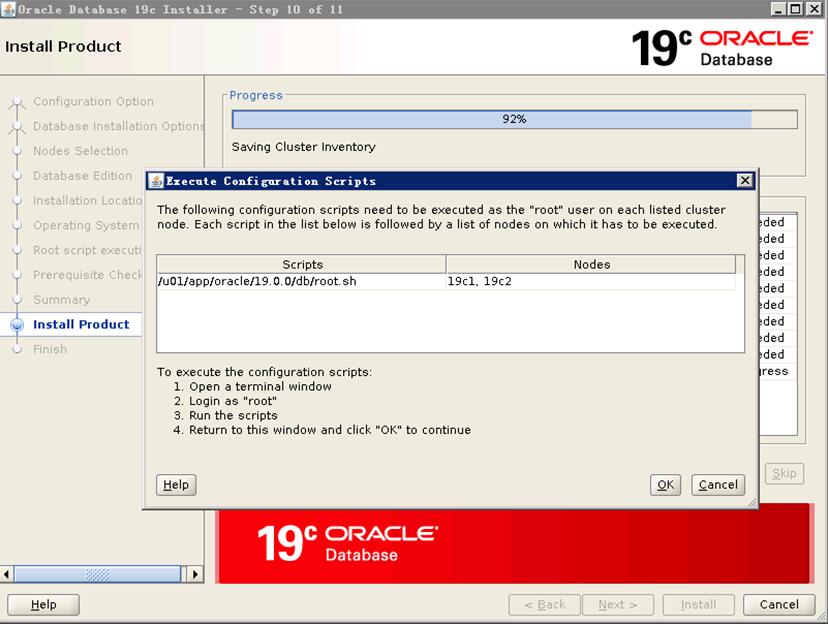Image resolution: width=828 pixels, height=627 pixels.
Task: Click the 92% progress bar
Action: tap(514, 119)
